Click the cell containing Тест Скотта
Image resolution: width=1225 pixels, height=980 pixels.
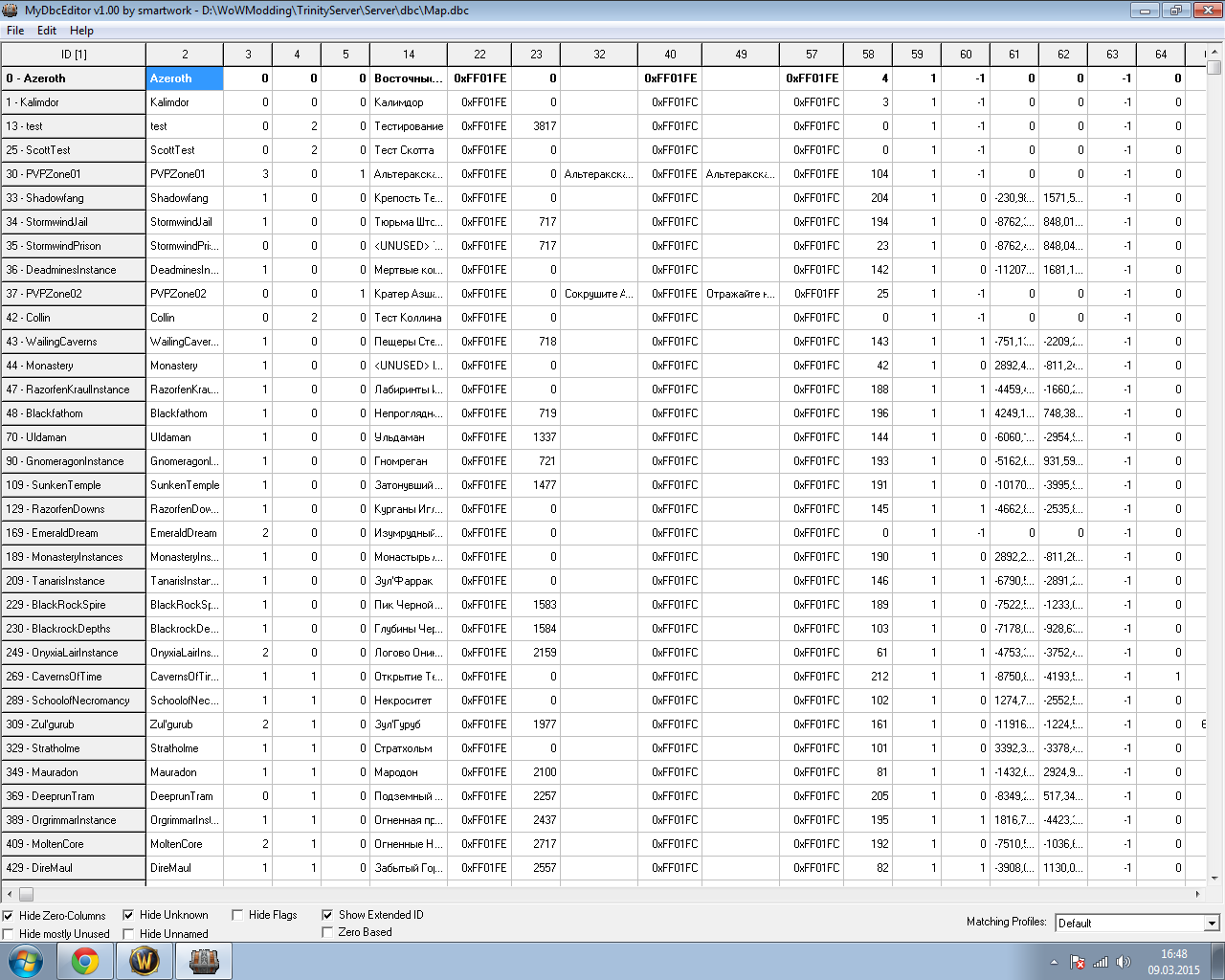(x=409, y=150)
